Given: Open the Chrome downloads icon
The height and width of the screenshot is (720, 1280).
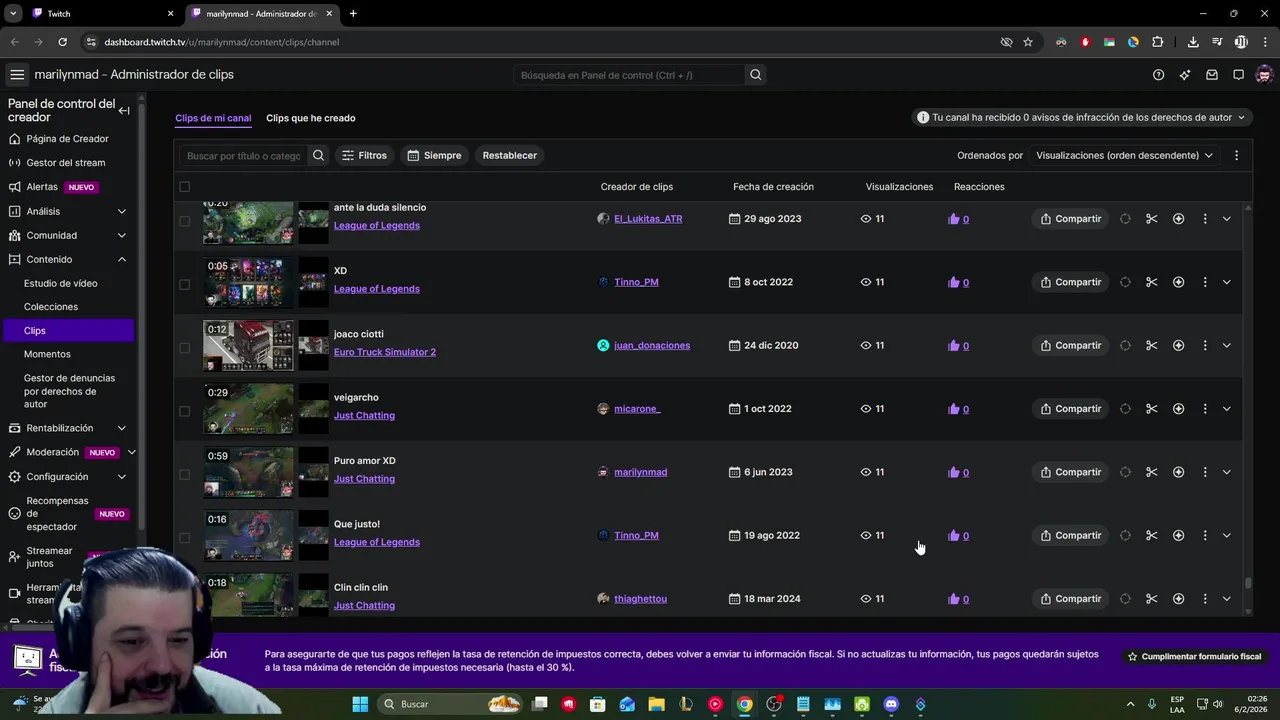Looking at the screenshot, I should click(1193, 42).
